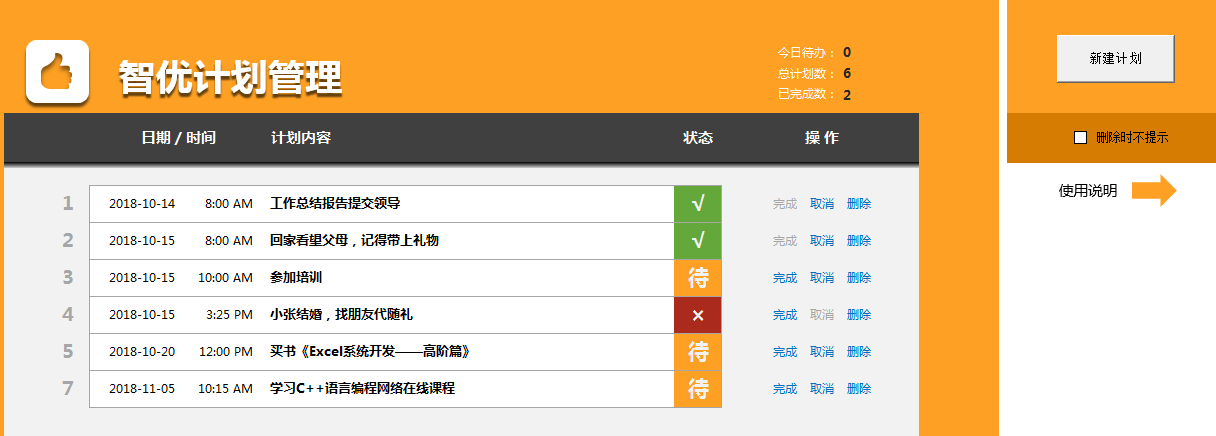Image resolution: width=1216 pixels, height=436 pixels.
Task: Mark 参加培训 as 完成
Action: 785,278
